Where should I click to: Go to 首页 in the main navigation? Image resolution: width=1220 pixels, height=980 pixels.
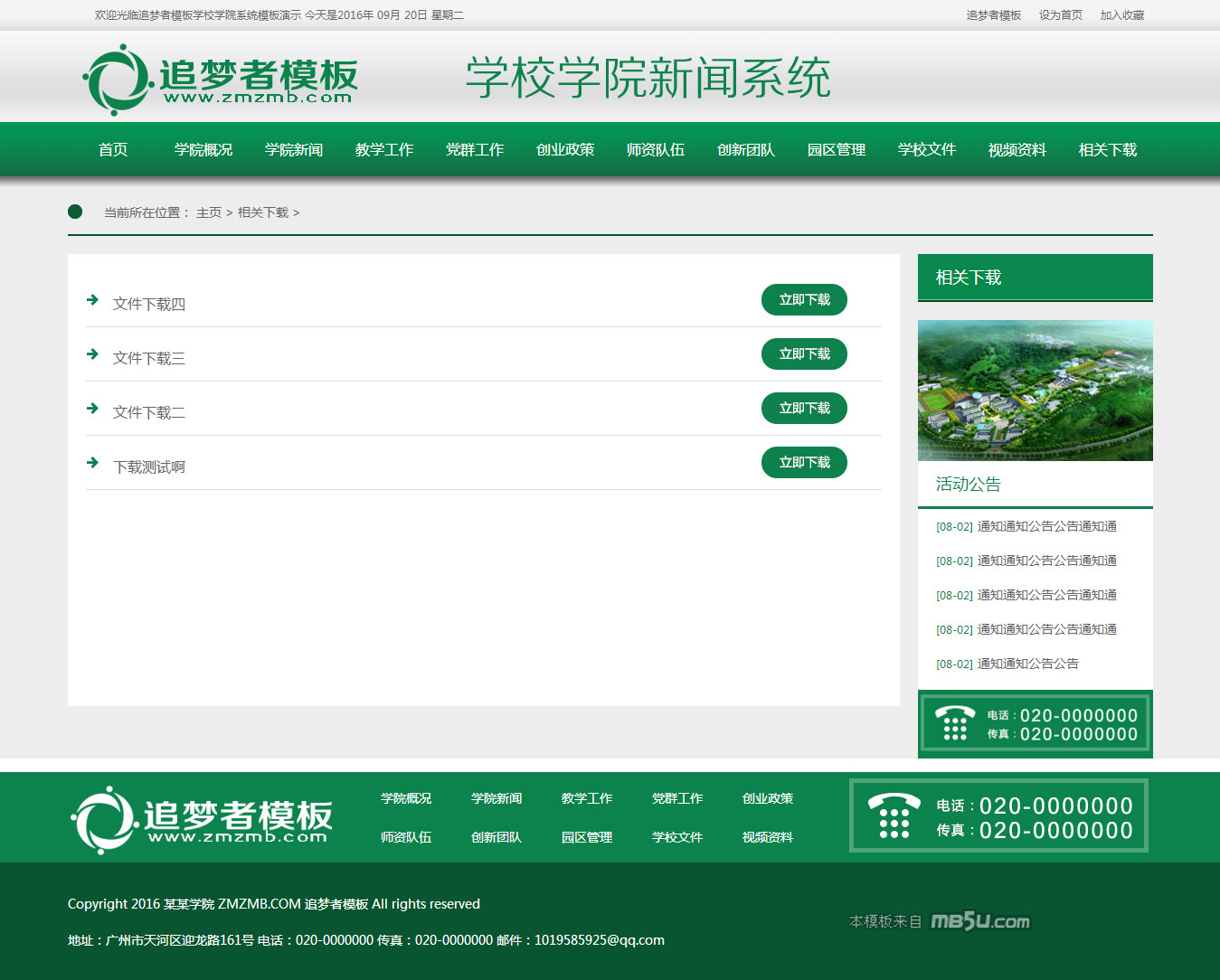(113, 150)
